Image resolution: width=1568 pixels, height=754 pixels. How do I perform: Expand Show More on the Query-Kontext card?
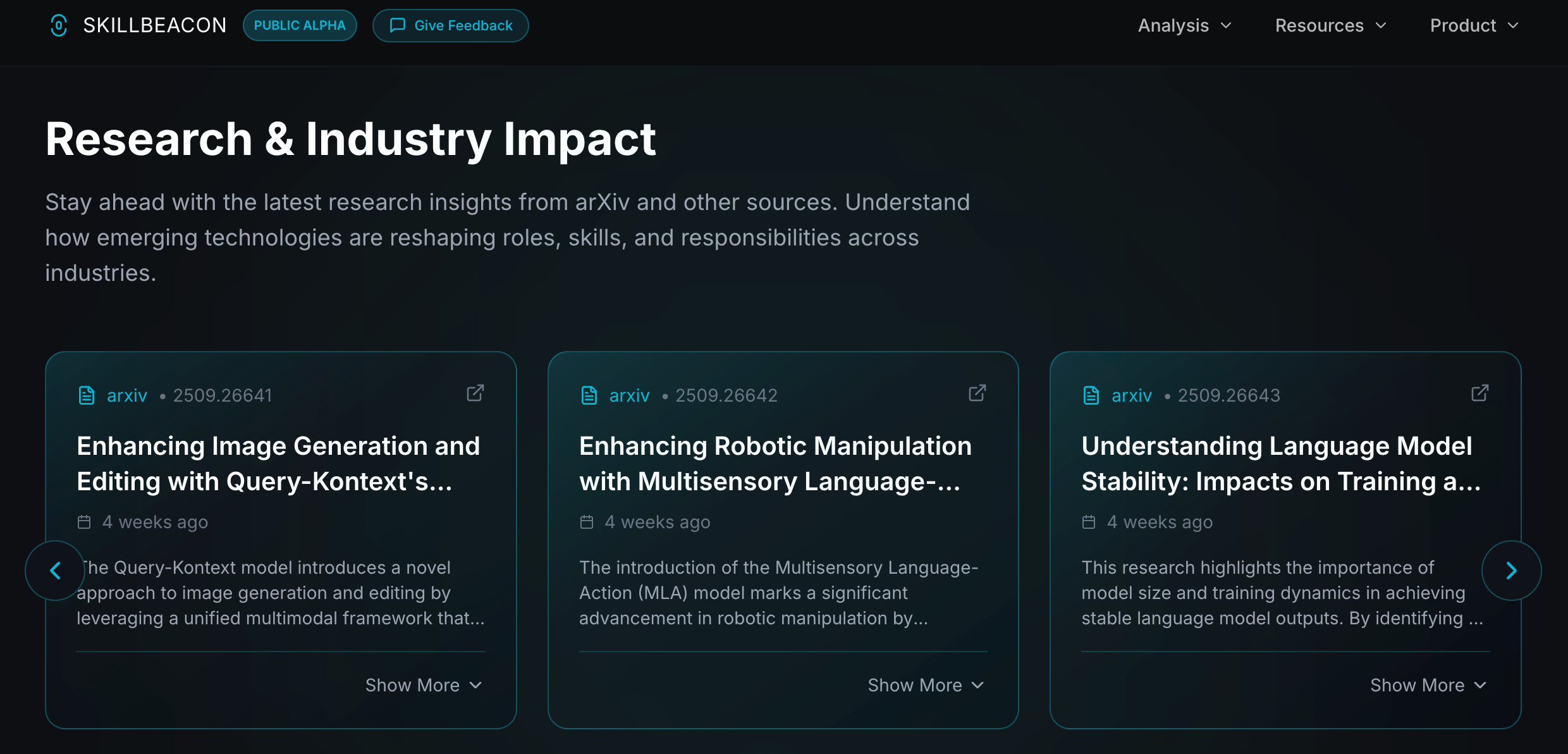424,685
